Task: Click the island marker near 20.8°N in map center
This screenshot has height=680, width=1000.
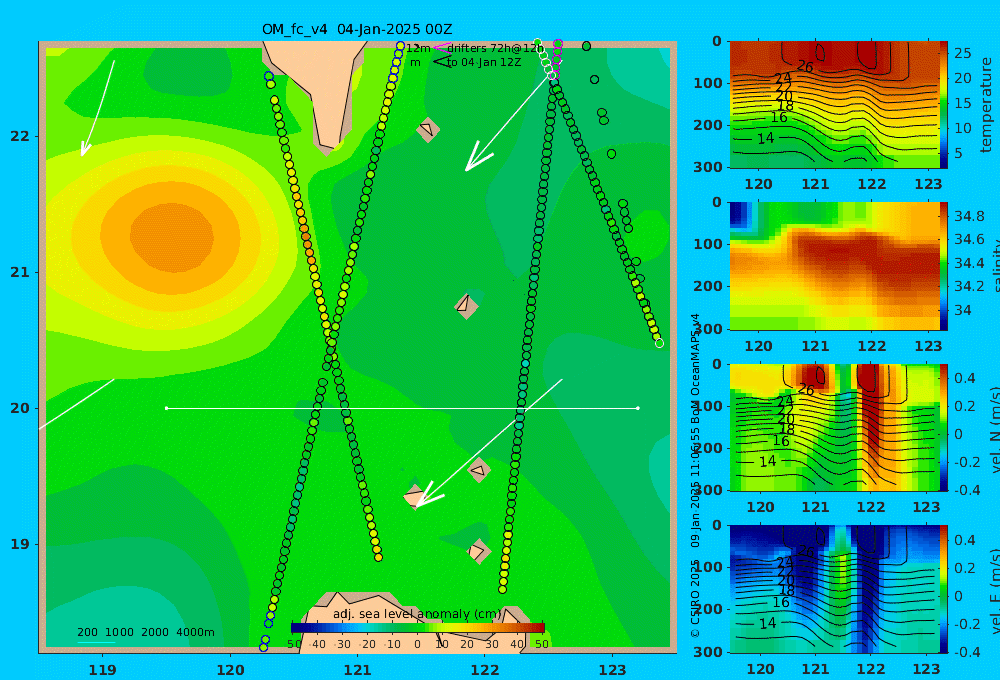Action: tap(466, 306)
